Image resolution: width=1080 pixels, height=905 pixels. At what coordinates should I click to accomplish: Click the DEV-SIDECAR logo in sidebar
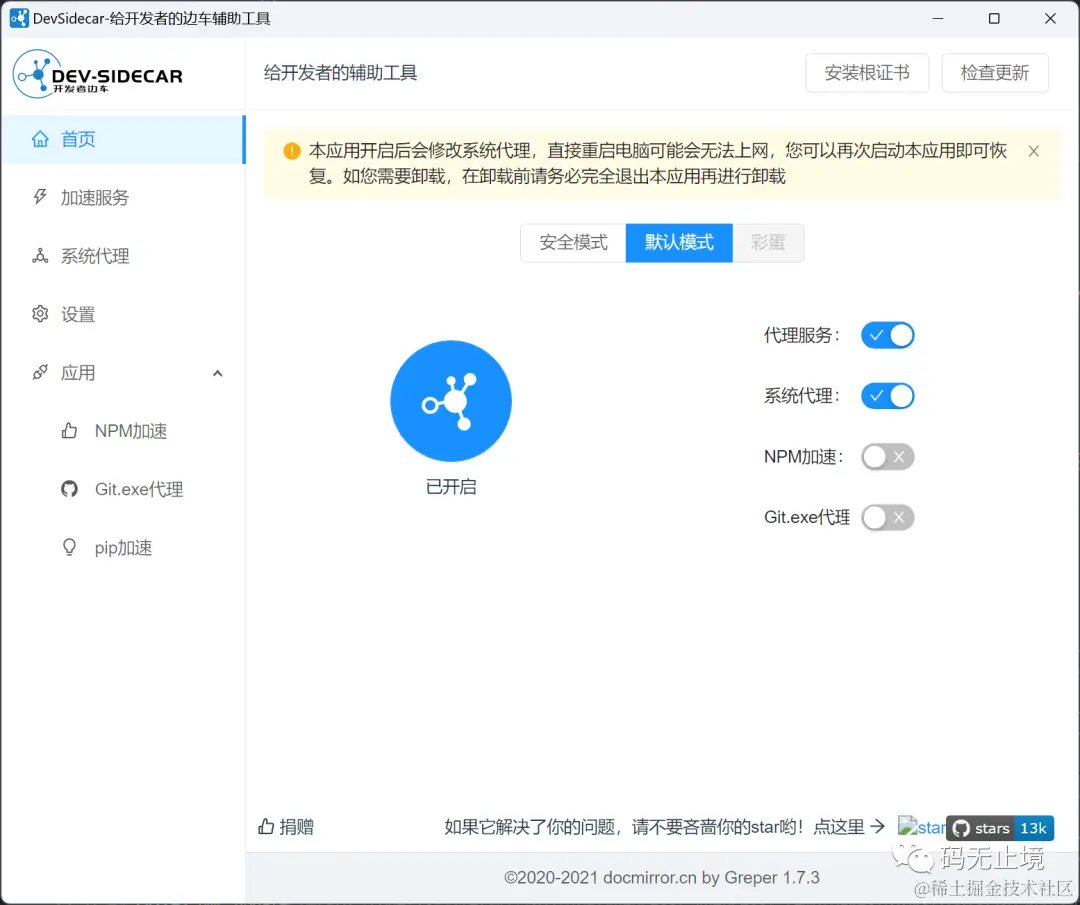tap(98, 74)
